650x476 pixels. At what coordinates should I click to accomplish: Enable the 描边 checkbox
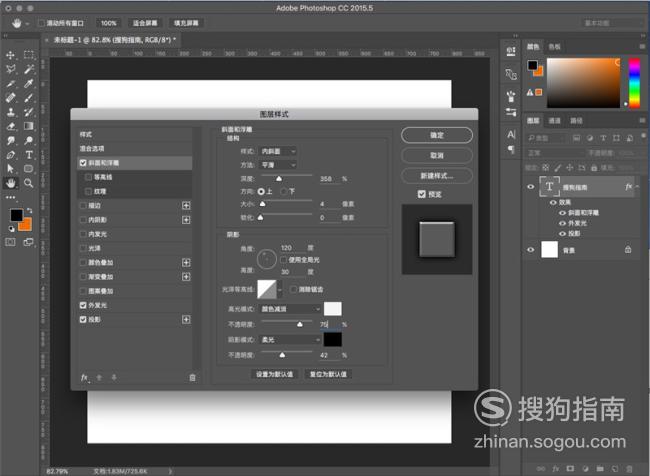click(83, 205)
